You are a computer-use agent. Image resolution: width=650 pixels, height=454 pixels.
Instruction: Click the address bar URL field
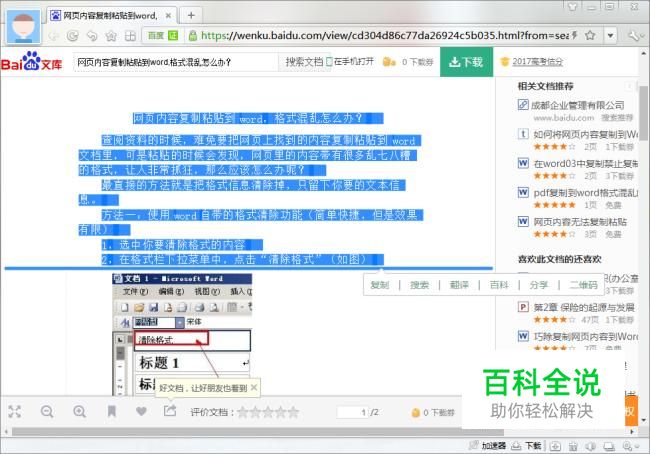point(384,36)
